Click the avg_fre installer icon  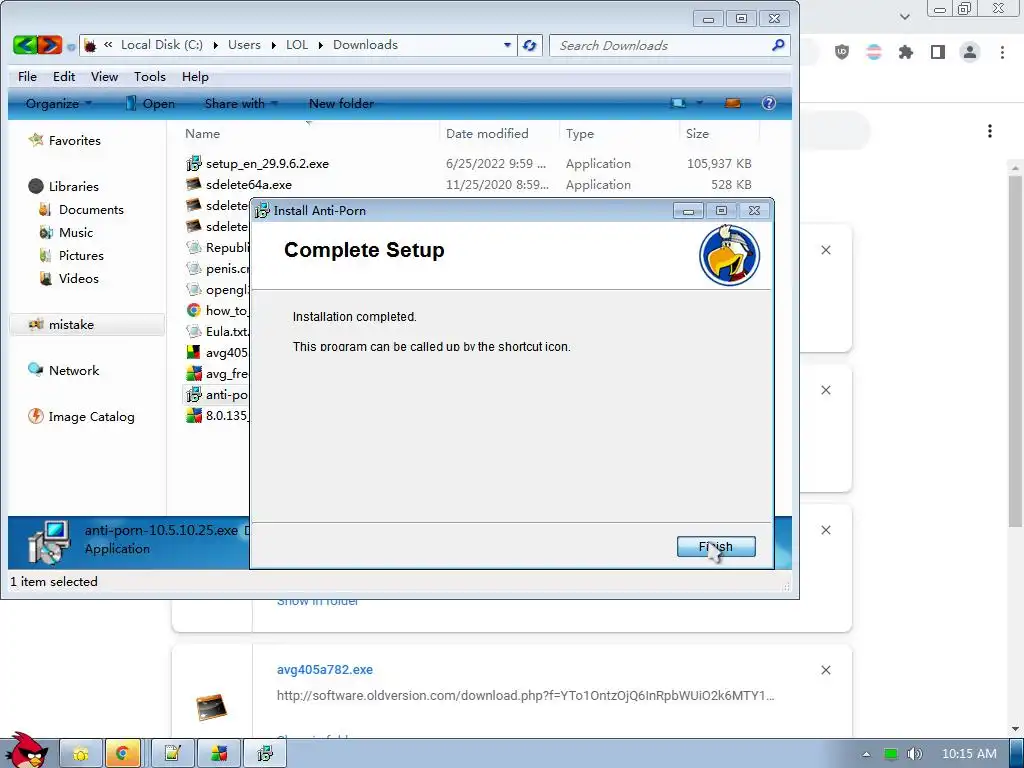coord(193,374)
